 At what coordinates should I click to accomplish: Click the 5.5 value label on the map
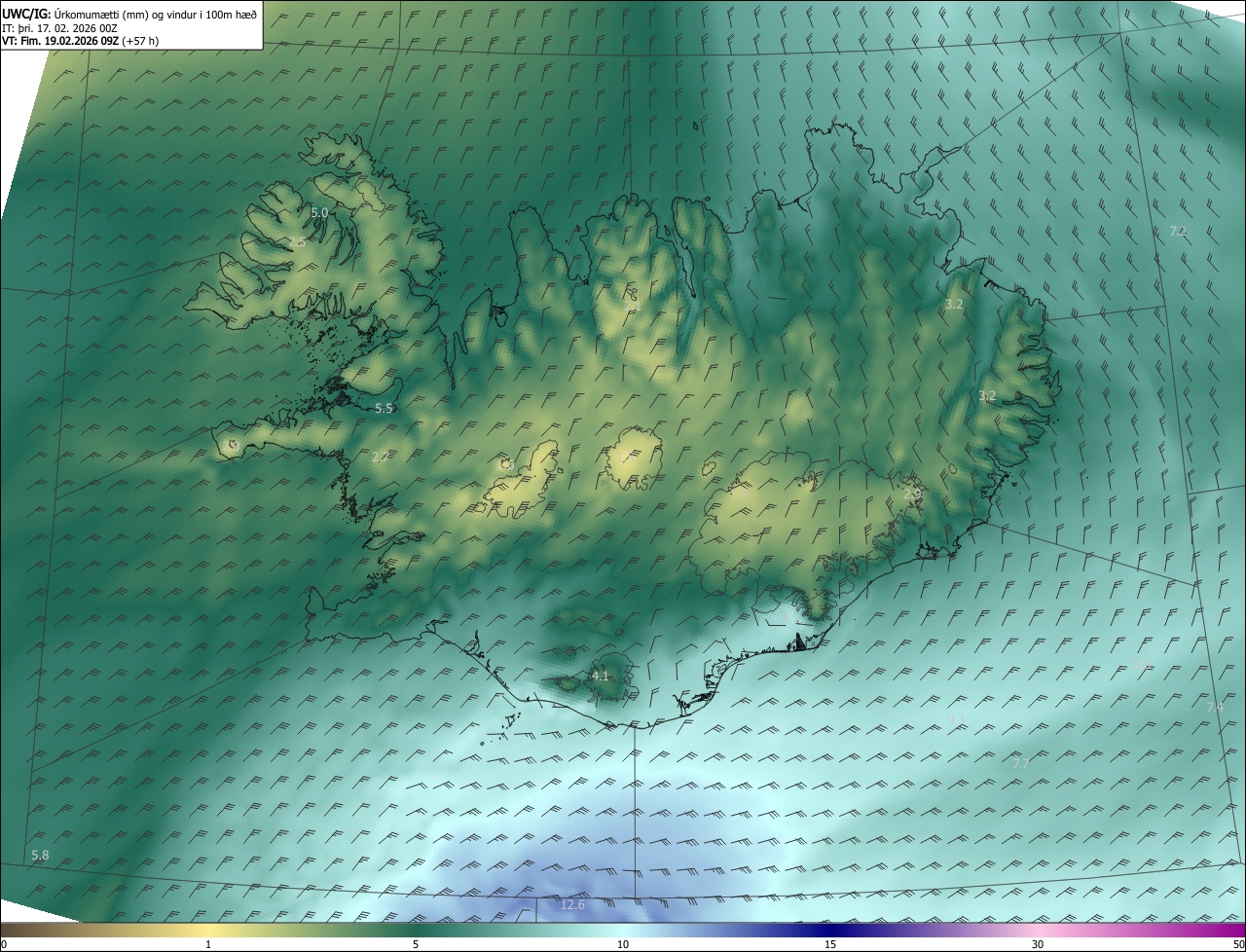[x=384, y=408]
